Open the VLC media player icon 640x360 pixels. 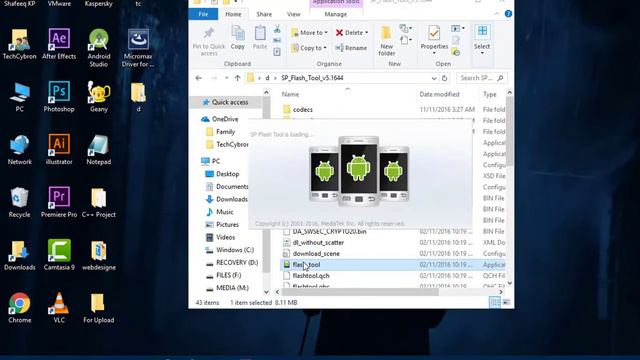click(59, 308)
